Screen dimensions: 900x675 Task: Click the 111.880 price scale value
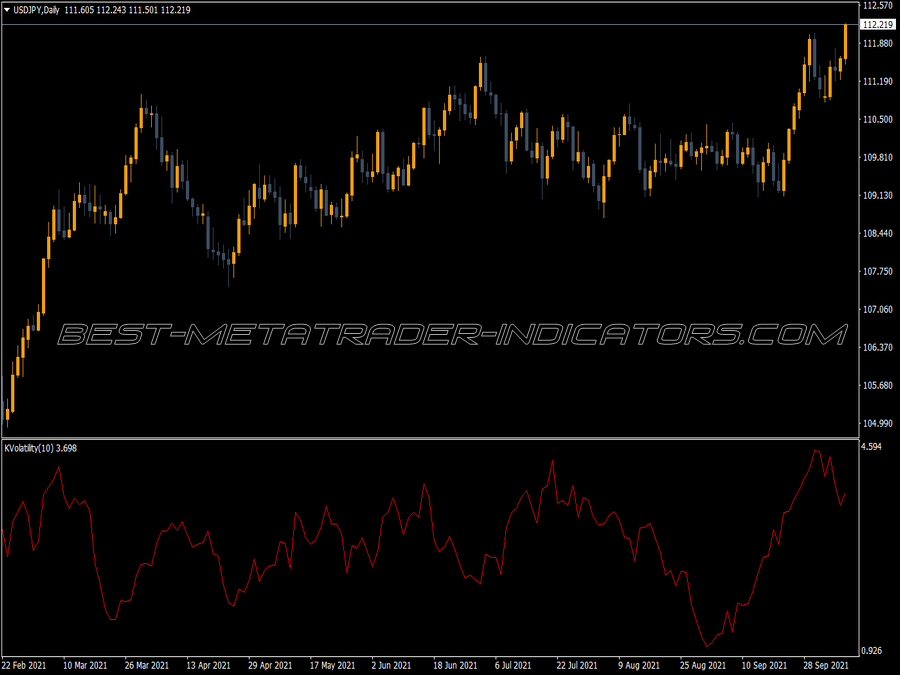(878, 44)
